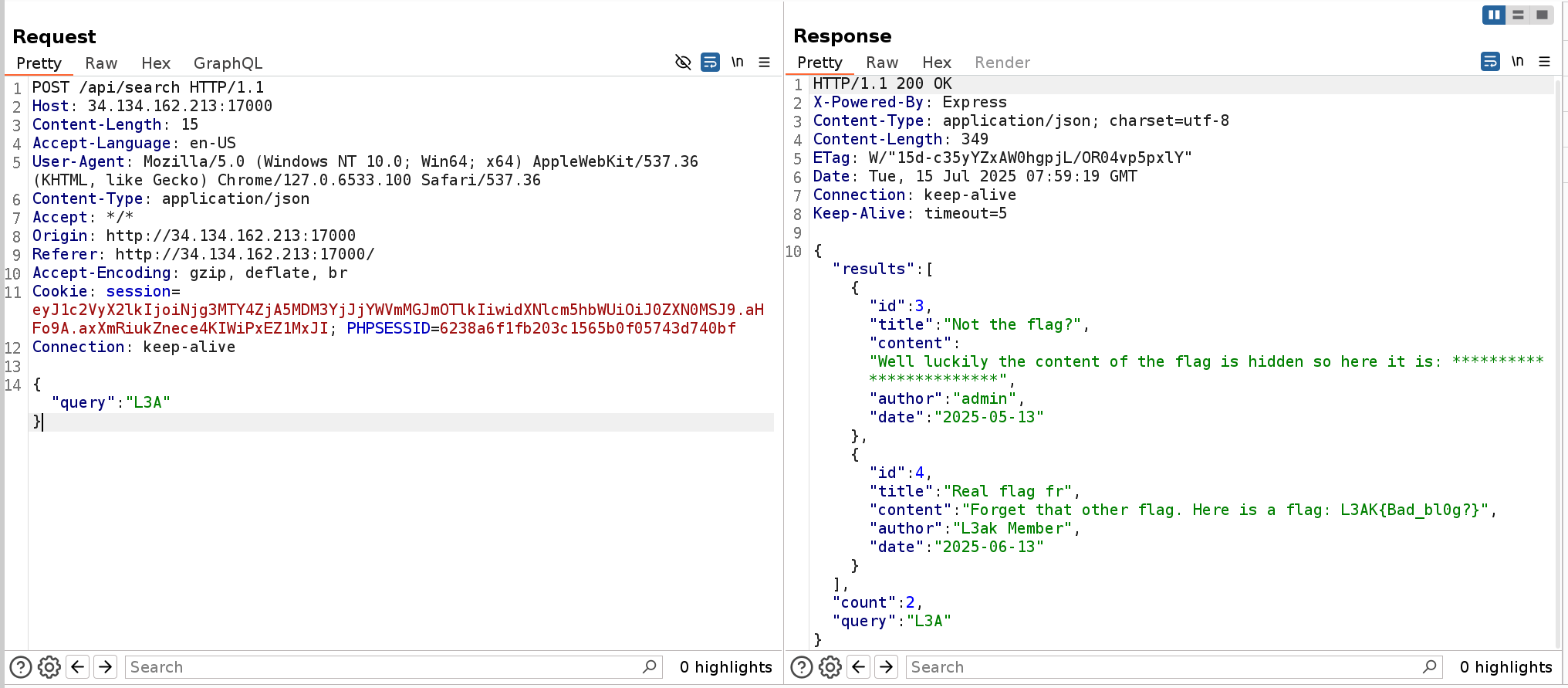Select combined tabbed layout icon
1568x688 pixels.
click(1542, 15)
